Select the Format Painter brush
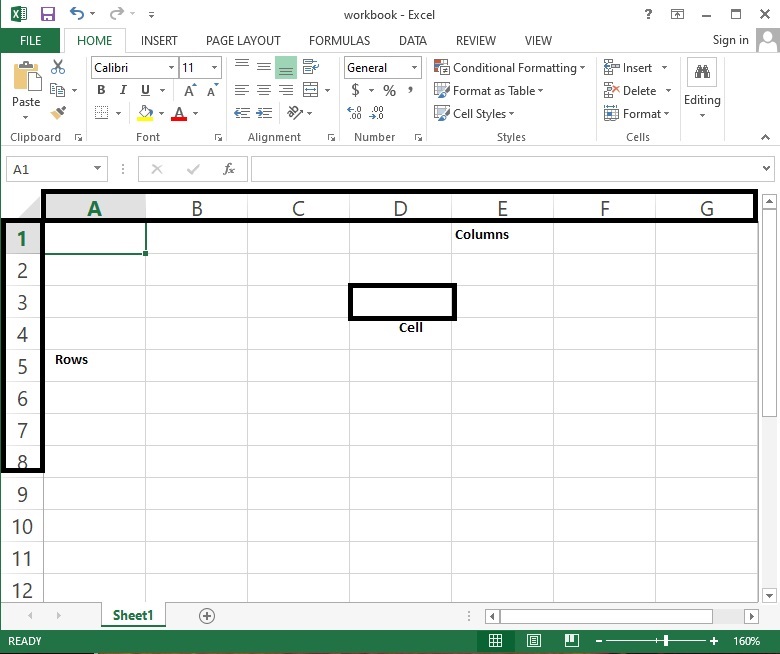780x654 pixels. (x=58, y=113)
